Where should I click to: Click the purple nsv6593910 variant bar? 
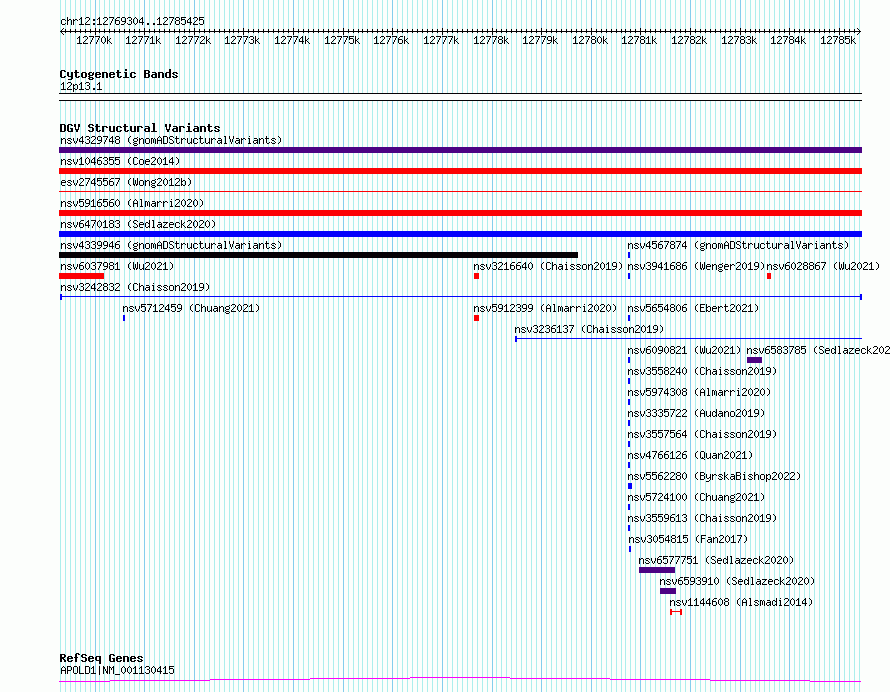668,591
